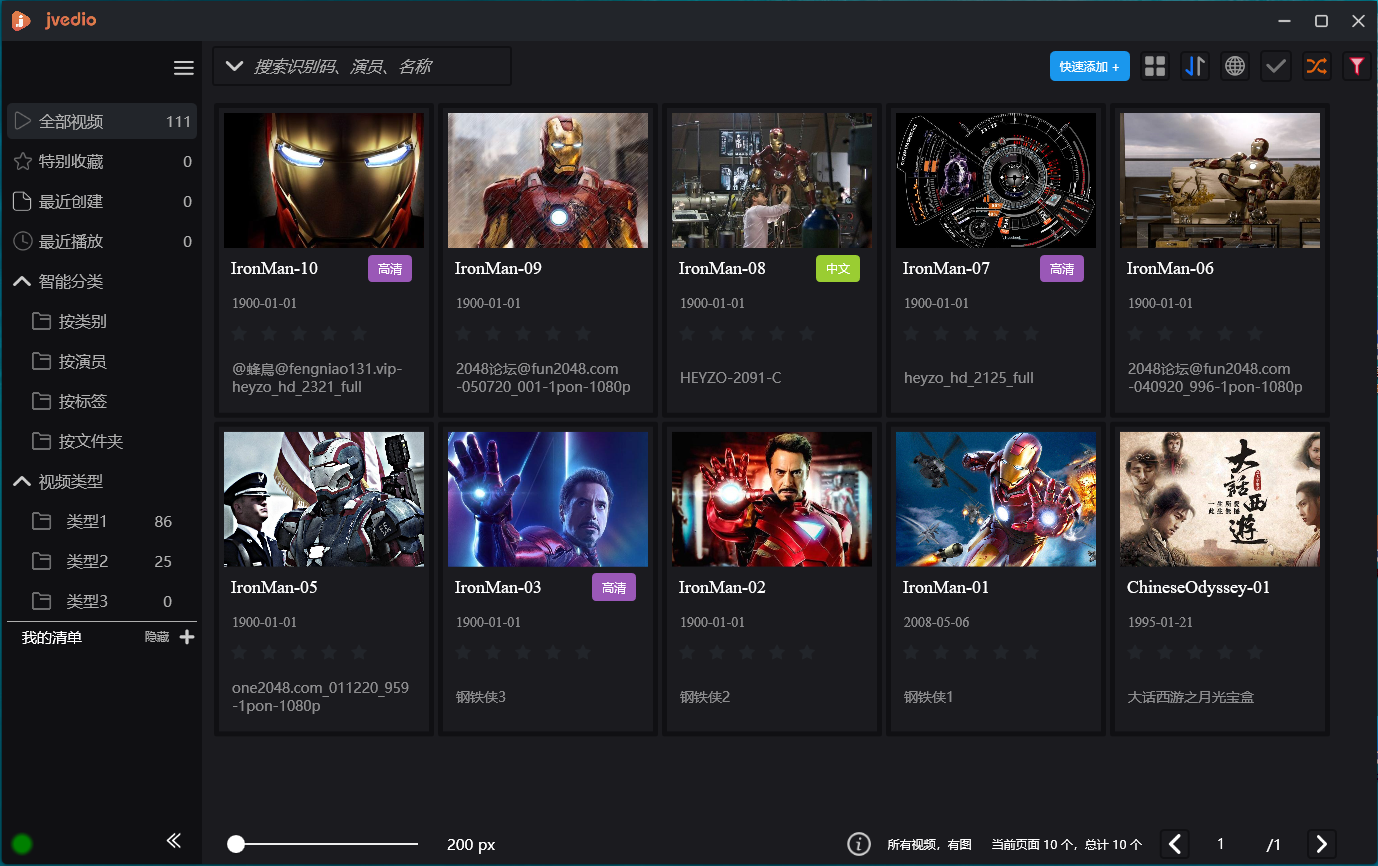The width and height of the screenshot is (1378, 866).
Task: Add new list with plus icon
Action: [186, 637]
